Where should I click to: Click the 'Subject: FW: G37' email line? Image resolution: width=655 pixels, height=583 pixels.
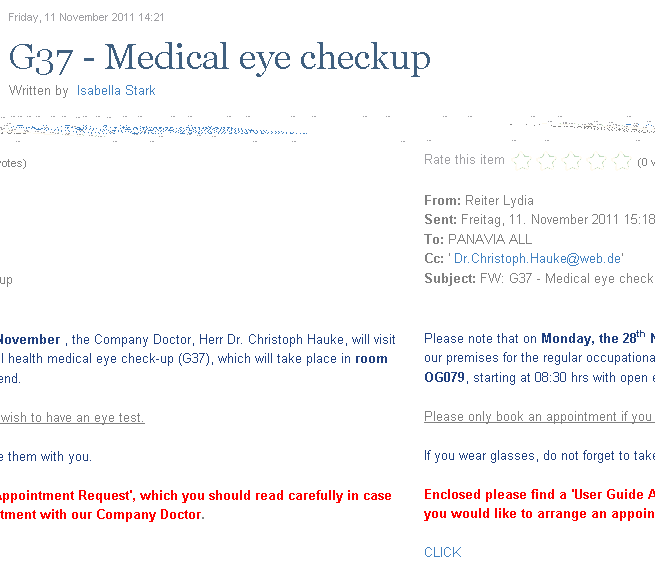[x=539, y=278]
